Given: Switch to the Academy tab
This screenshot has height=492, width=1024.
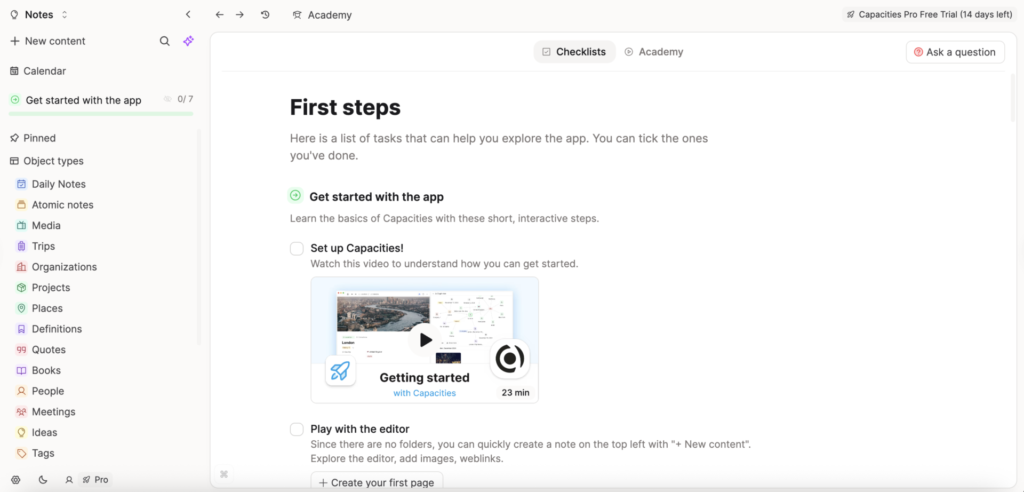Looking at the screenshot, I should tap(654, 52).
